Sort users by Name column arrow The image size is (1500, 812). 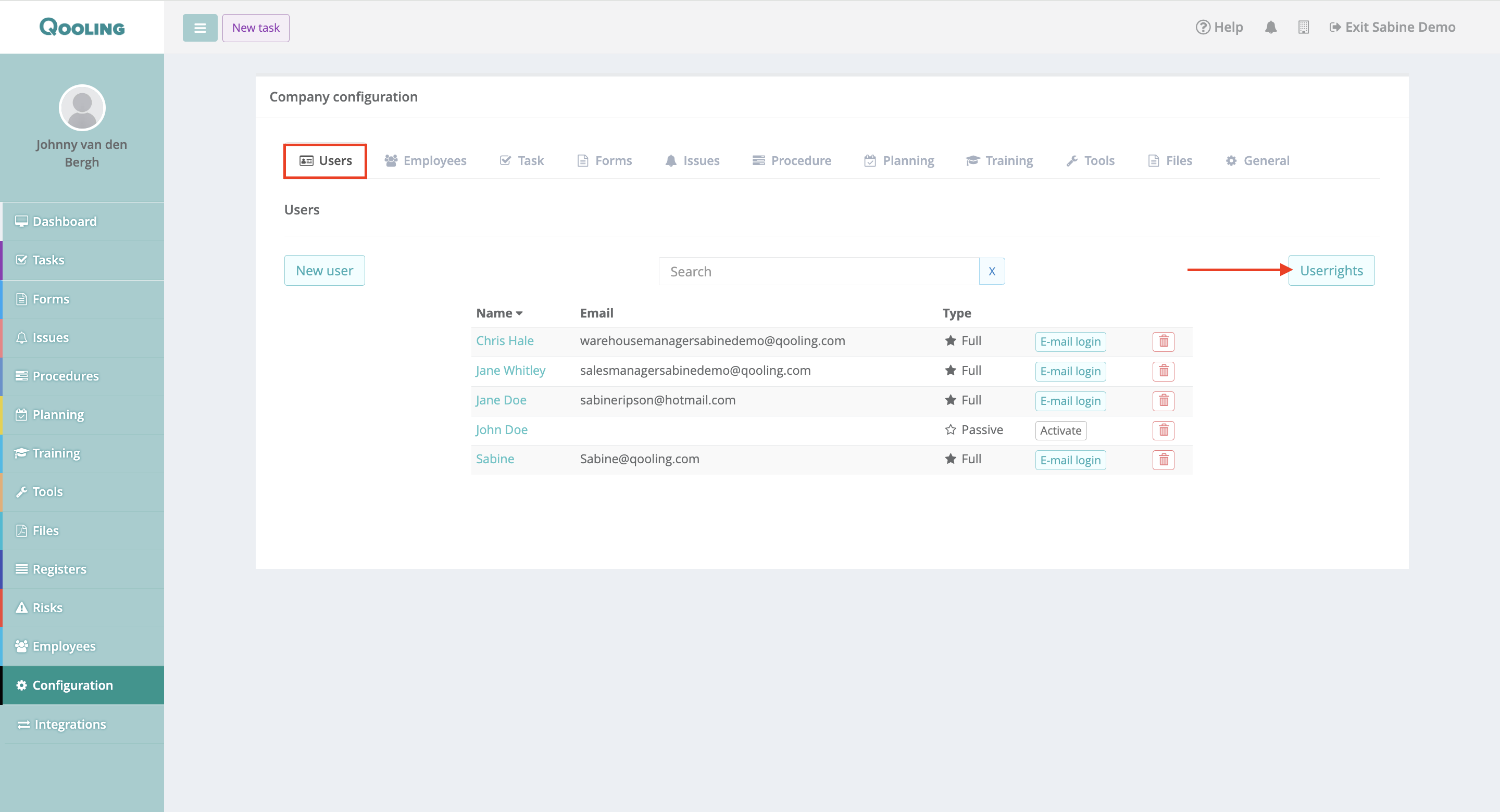[x=519, y=314]
